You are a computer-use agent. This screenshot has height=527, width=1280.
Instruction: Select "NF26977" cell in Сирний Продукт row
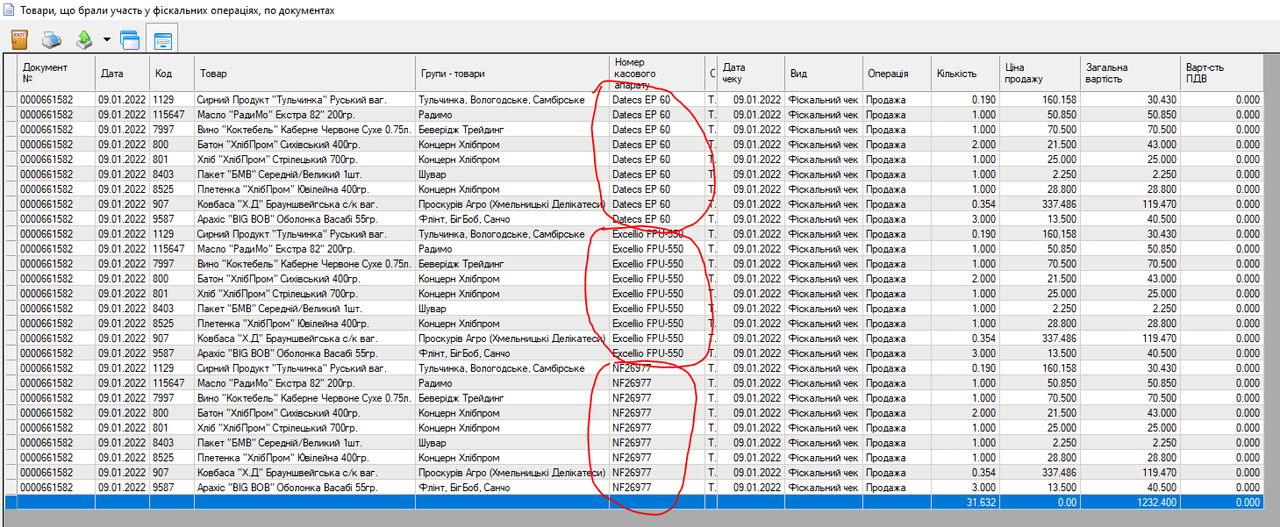coord(657,368)
